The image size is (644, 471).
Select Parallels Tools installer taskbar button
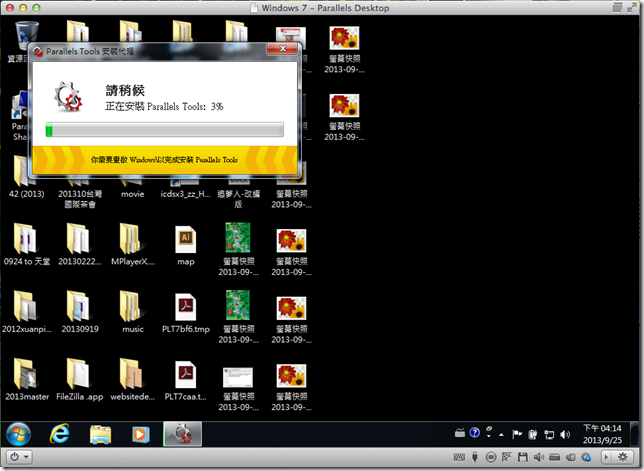[182, 434]
